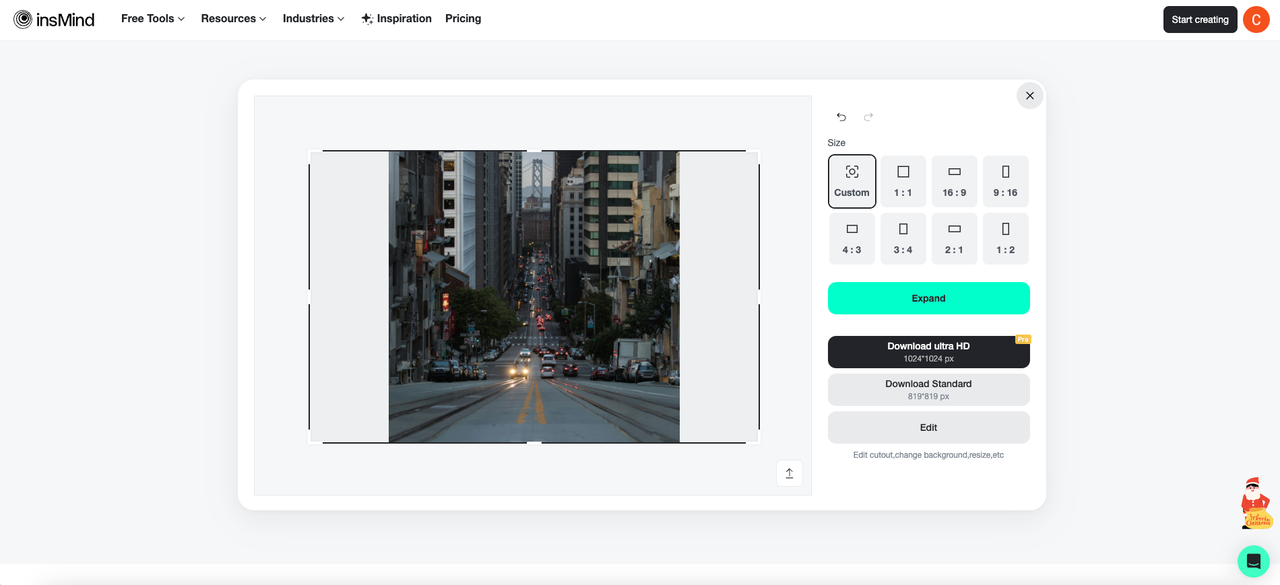
Task: Choose the 1:1 aspect ratio
Action: point(903,181)
